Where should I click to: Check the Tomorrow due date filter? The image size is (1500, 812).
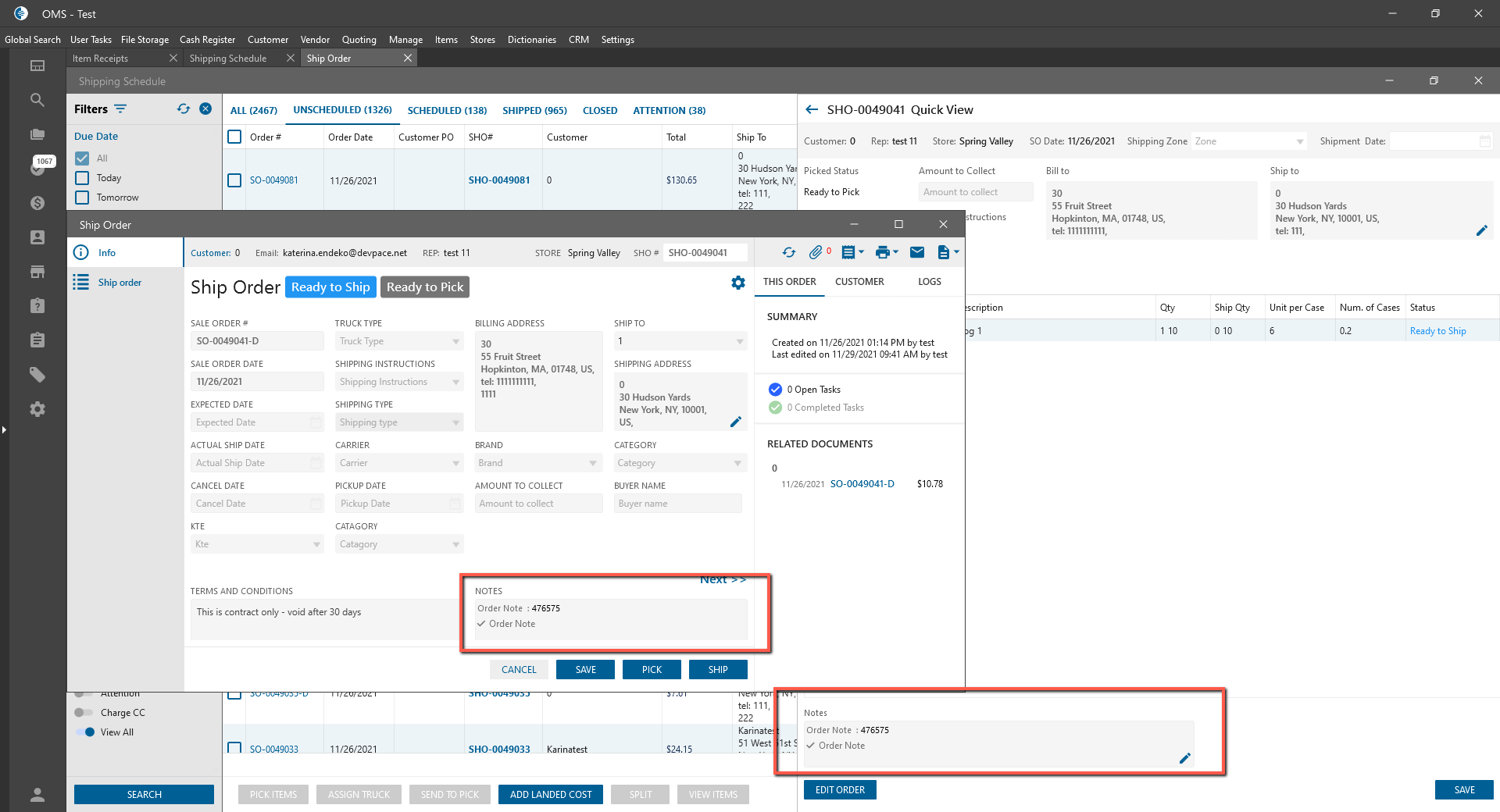click(x=82, y=198)
